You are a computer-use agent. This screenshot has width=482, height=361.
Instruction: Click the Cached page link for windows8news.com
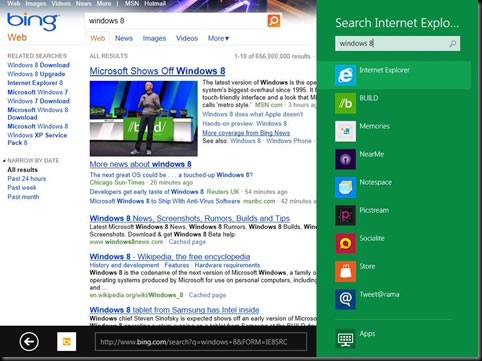click(x=187, y=242)
